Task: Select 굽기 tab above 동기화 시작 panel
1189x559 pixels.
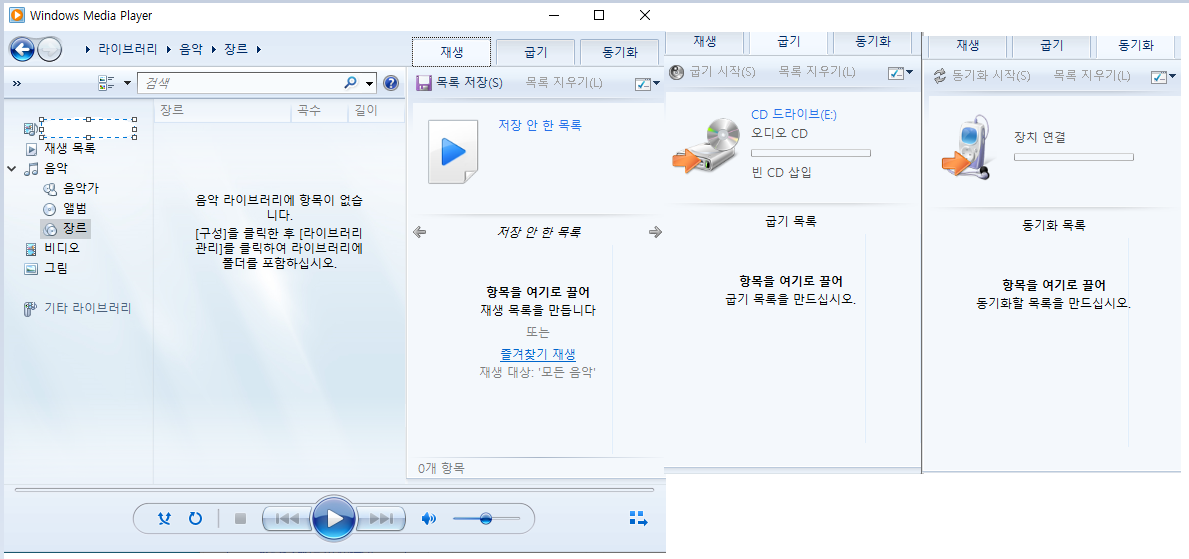Action: pyautogui.click(x=1052, y=46)
